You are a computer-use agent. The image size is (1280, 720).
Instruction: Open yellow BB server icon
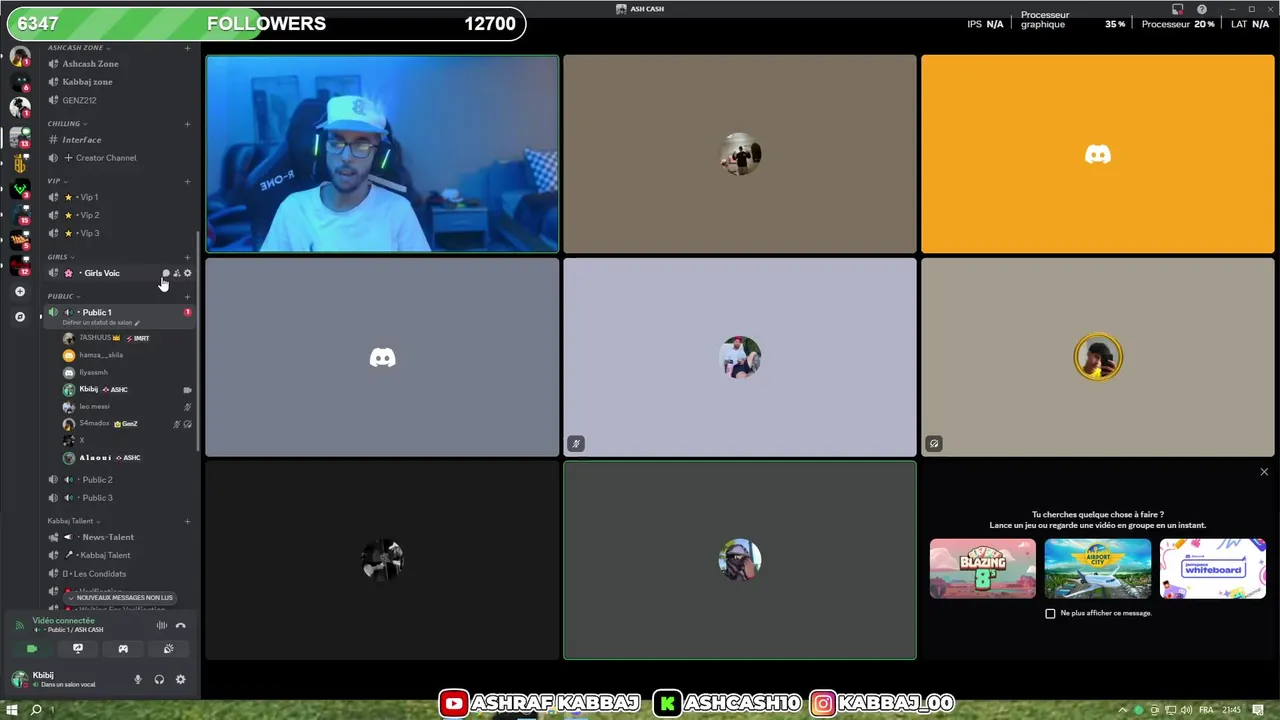coord(20,162)
